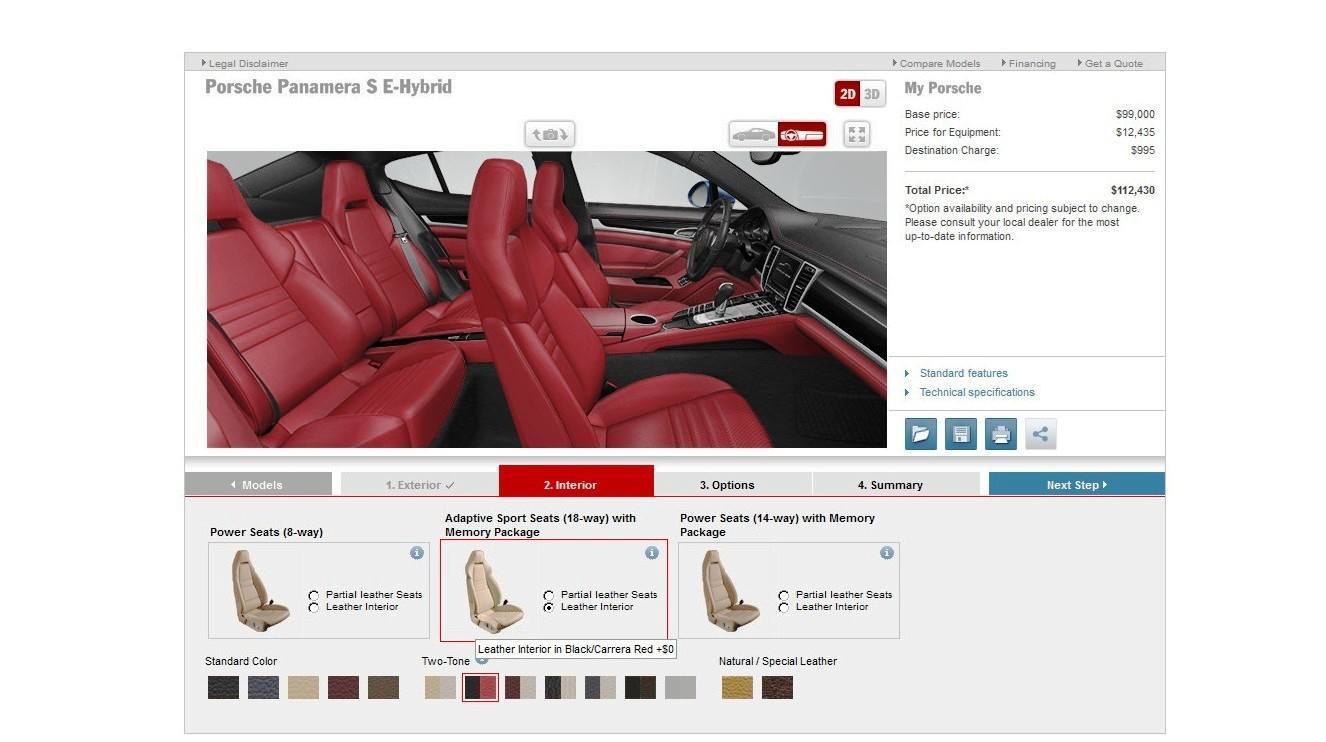Click the red interior preview image
This screenshot has width=1326, height=742.
pyautogui.click(x=546, y=299)
